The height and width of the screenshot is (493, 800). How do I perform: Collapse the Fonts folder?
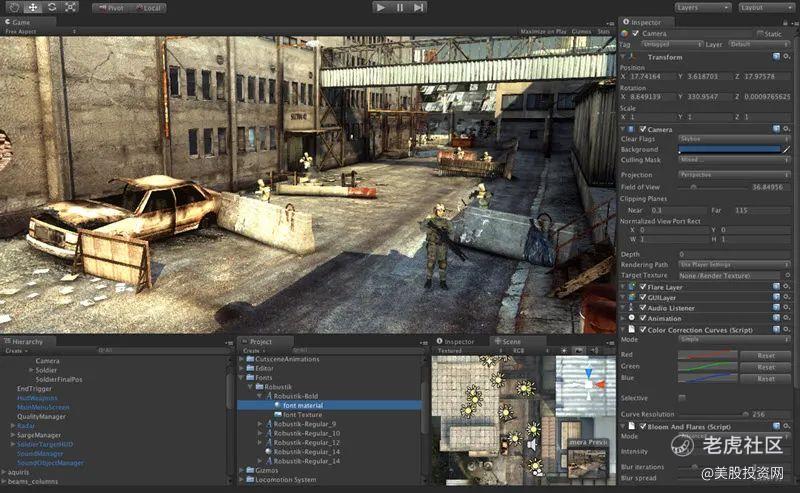(242, 378)
